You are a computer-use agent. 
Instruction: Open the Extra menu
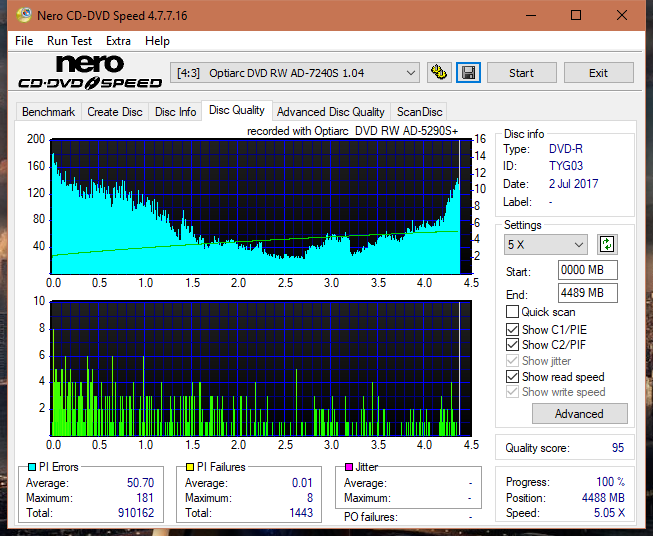point(118,41)
